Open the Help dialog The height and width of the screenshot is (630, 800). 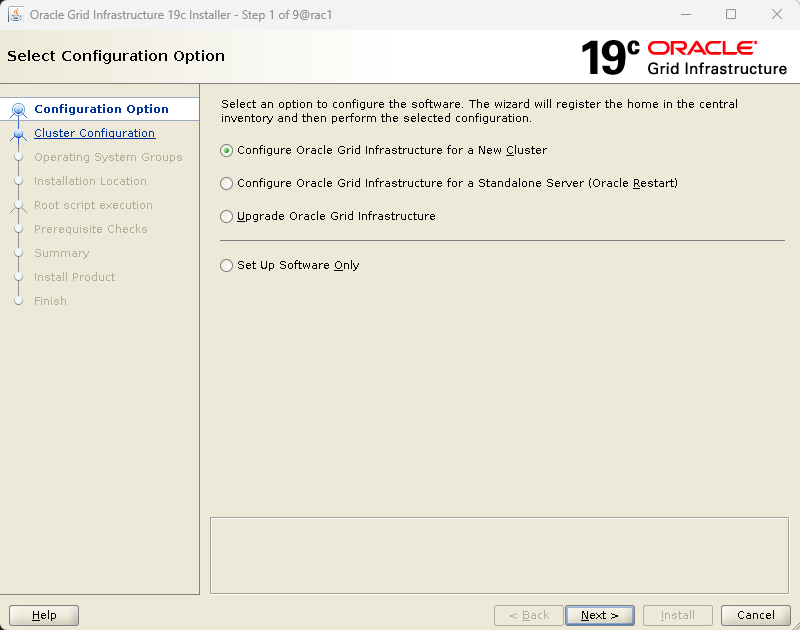(x=44, y=615)
